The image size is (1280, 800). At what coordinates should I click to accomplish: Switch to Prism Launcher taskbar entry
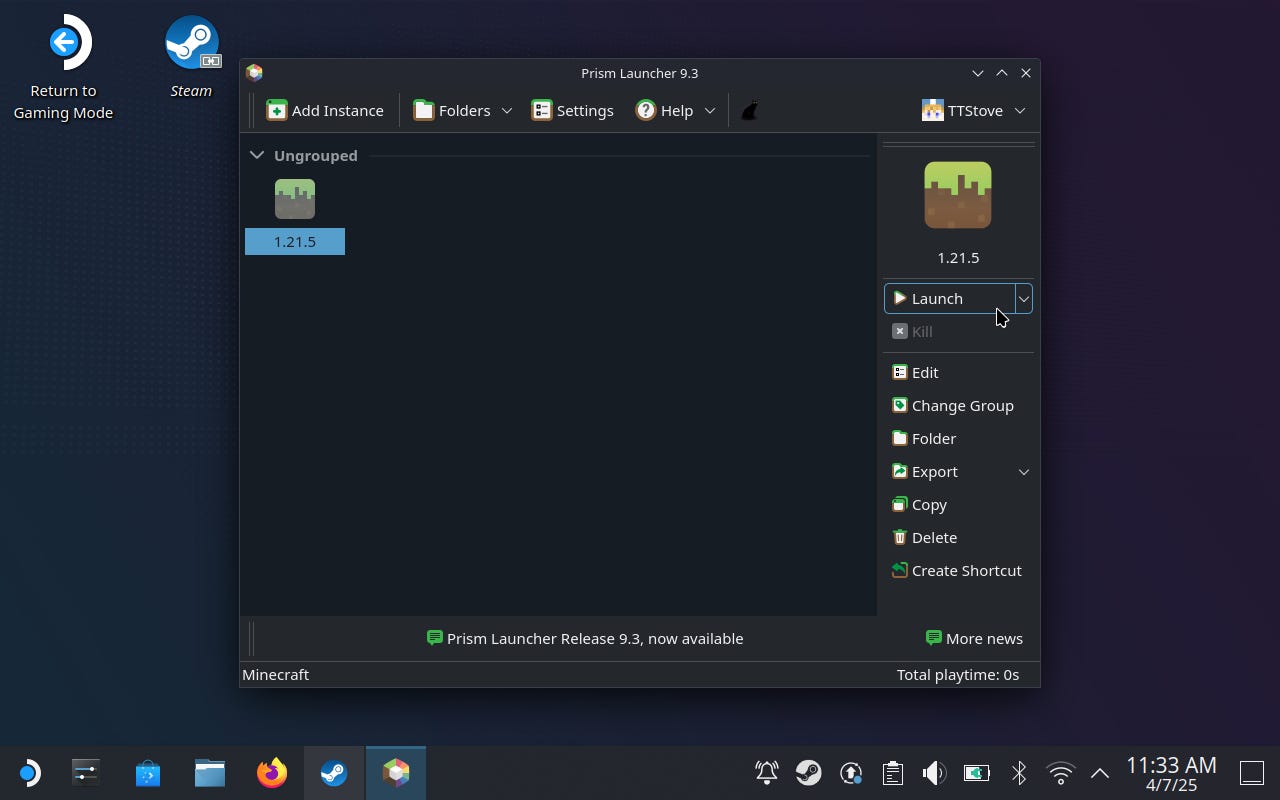(x=396, y=773)
